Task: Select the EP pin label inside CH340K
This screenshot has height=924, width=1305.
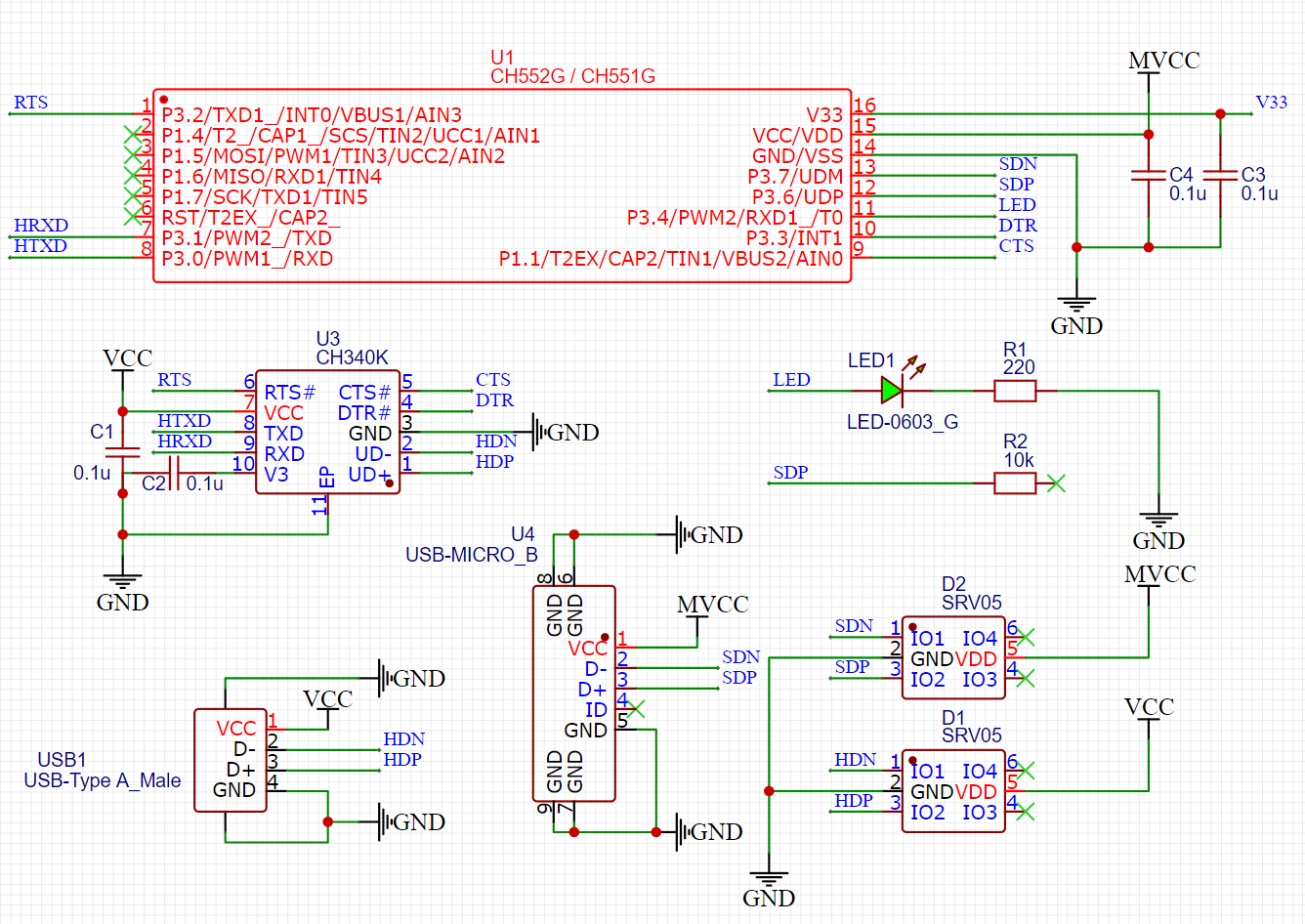Action: 327,477
